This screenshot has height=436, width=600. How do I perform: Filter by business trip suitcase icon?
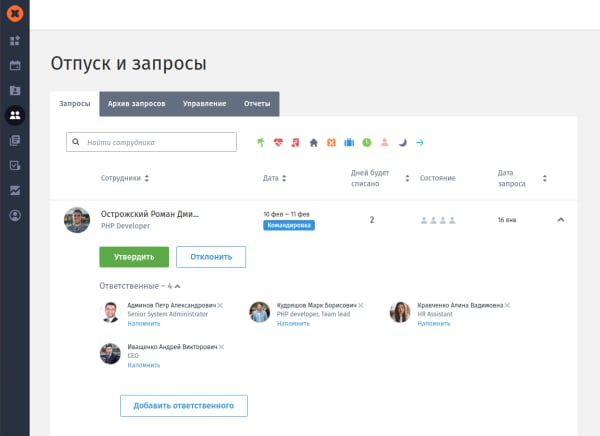tap(349, 142)
